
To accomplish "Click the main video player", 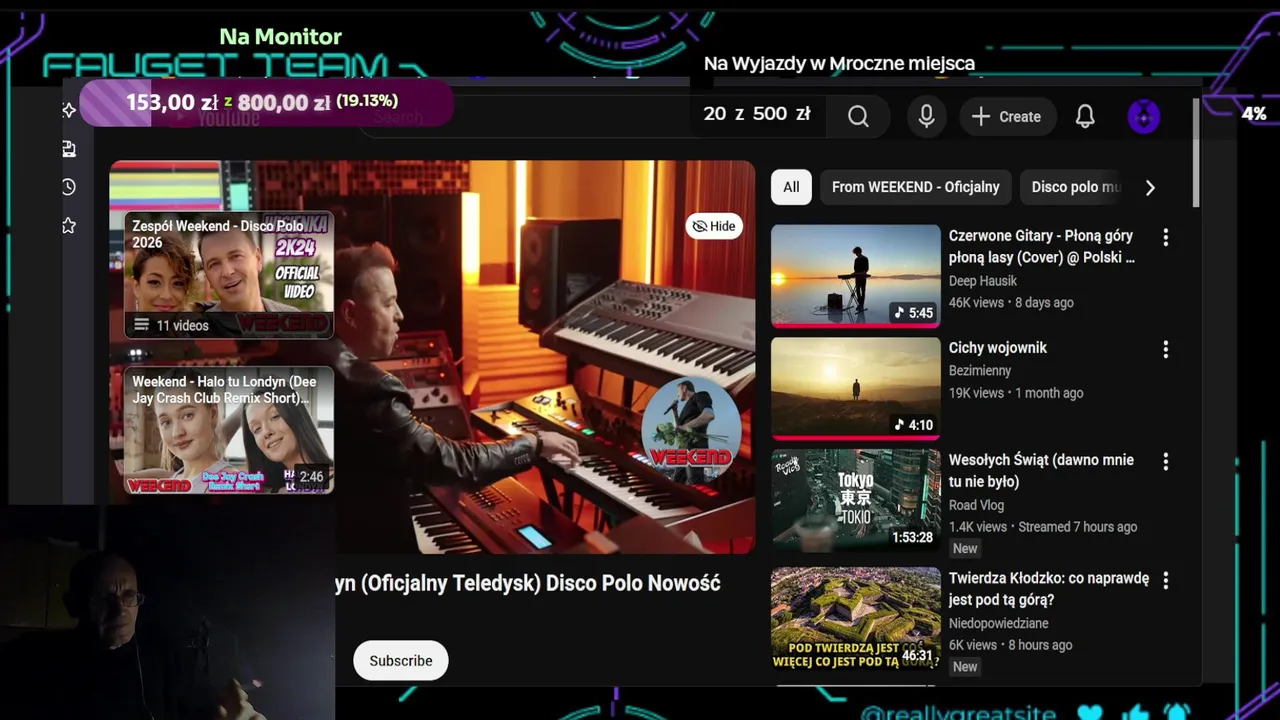I will (x=432, y=357).
